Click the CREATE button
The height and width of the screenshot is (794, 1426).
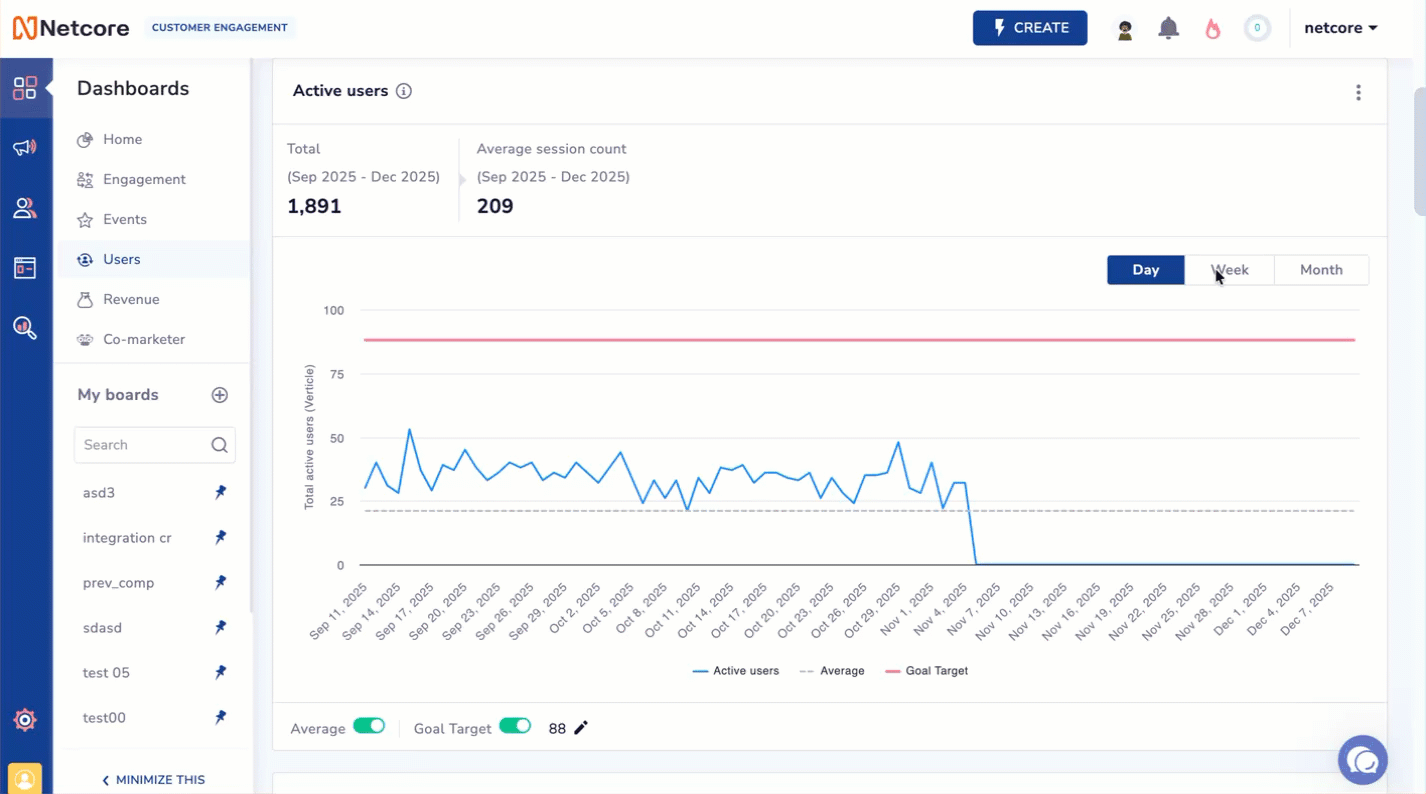[x=1030, y=28]
